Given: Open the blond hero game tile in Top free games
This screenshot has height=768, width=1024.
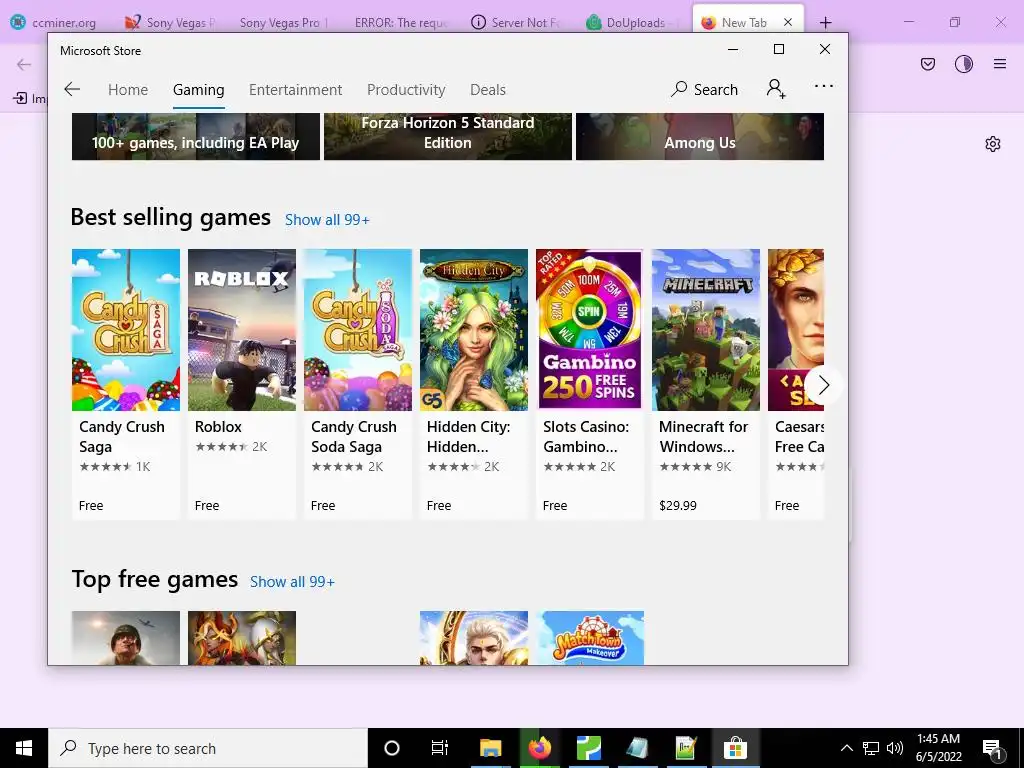Looking at the screenshot, I should coord(473,638).
